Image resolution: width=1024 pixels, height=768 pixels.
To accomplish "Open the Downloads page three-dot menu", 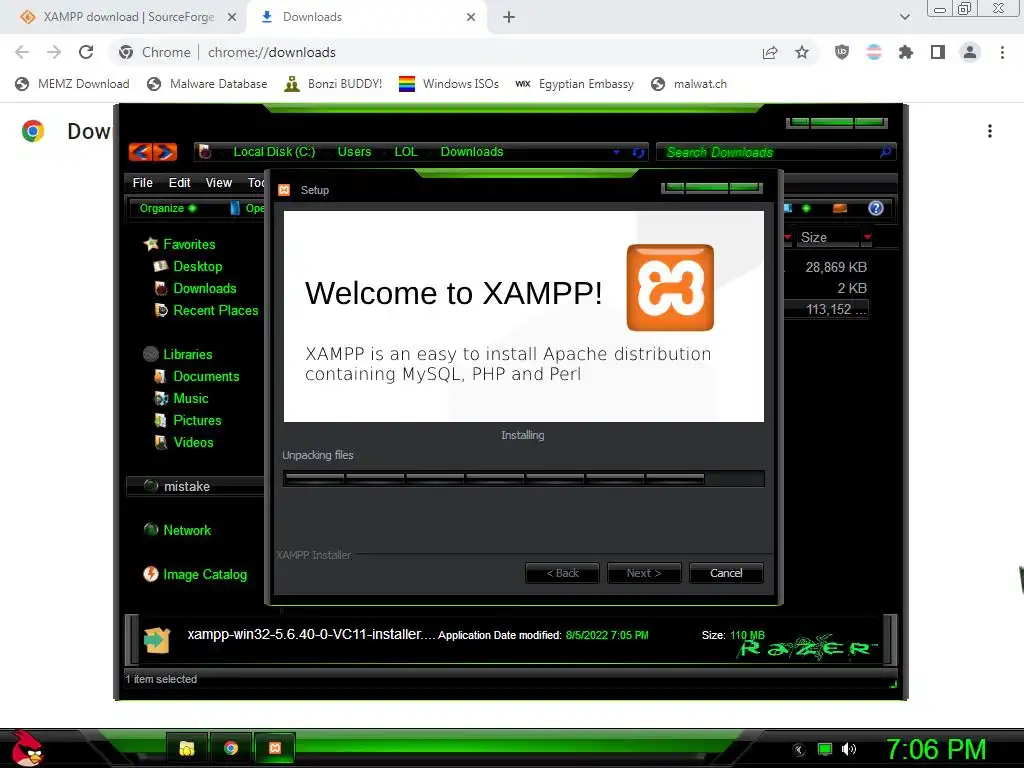I will point(990,131).
